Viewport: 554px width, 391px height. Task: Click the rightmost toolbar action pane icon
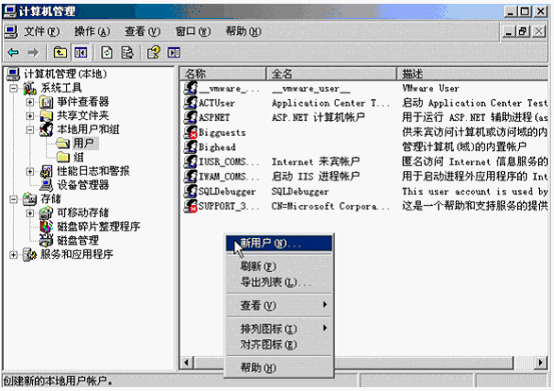click(x=173, y=53)
